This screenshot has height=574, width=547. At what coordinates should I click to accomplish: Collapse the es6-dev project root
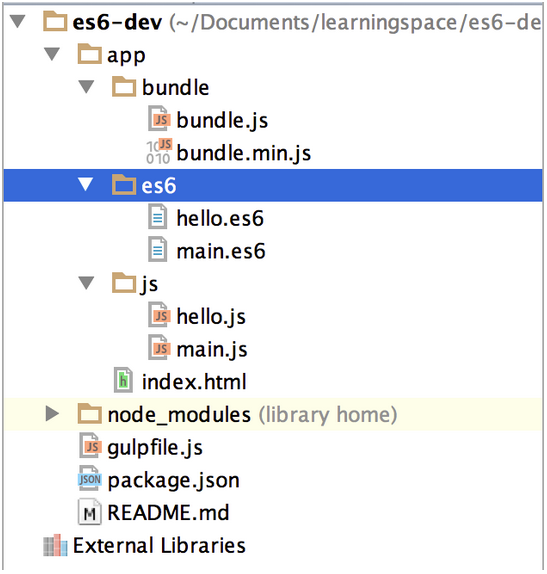[x=18, y=21]
